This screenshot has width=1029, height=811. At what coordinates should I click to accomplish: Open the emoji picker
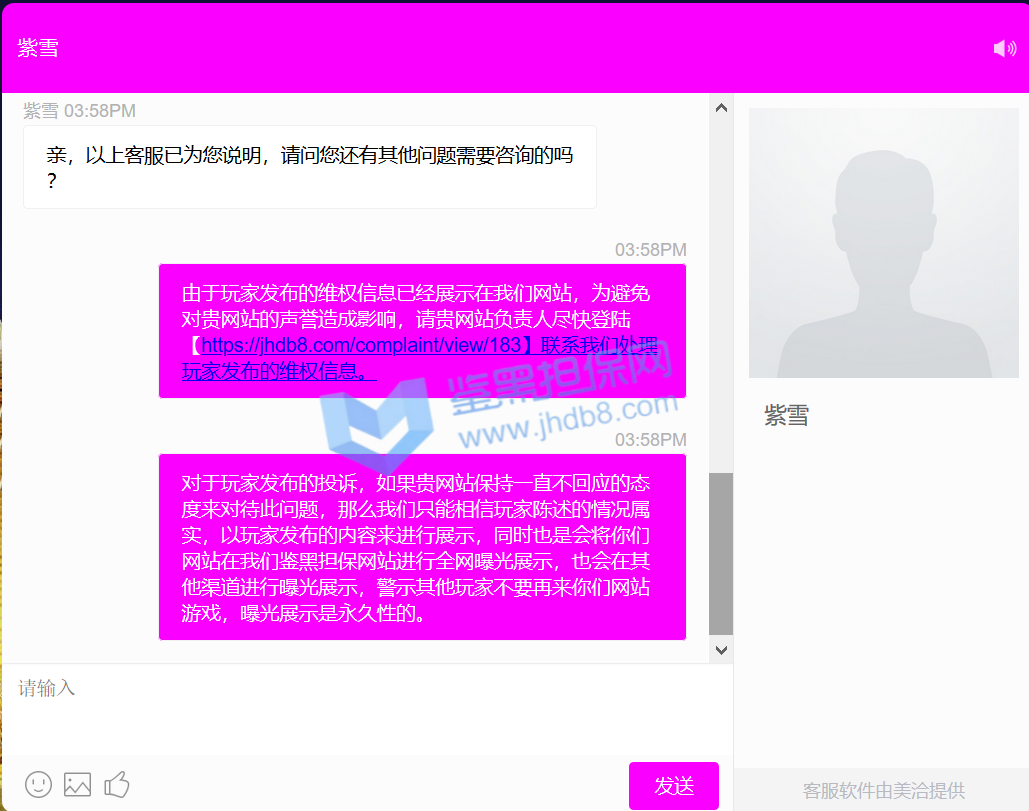click(x=38, y=784)
